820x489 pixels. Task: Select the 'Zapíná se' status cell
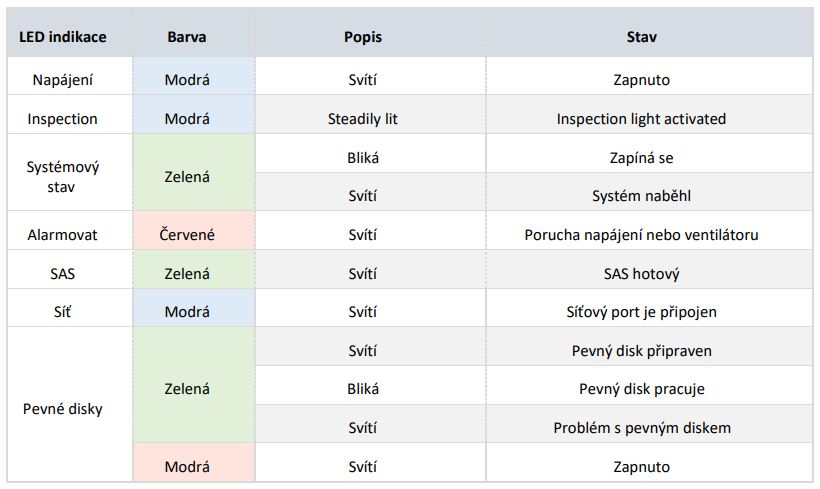[641, 157]
